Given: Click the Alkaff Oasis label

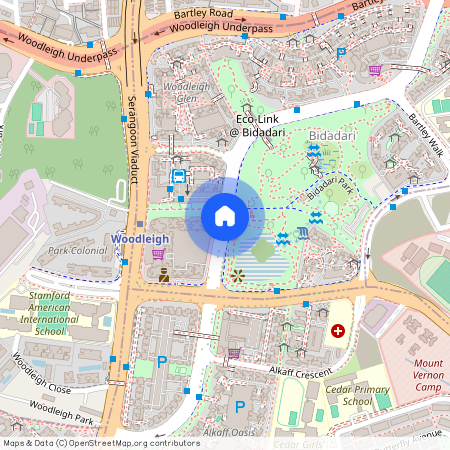Looking at the screenshot, I should click(x=229, y=432).
